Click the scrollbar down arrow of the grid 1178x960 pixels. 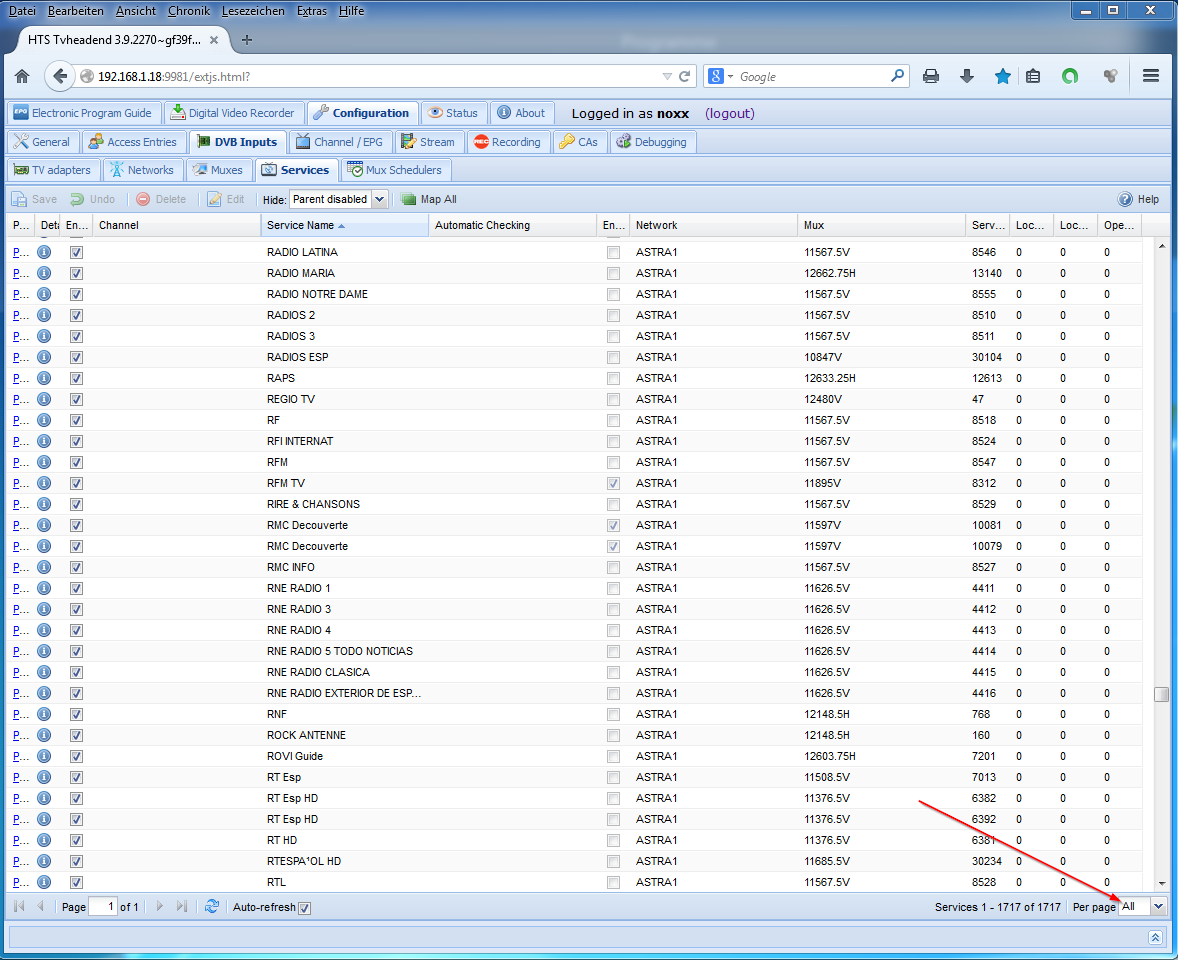coord(1162,883)
